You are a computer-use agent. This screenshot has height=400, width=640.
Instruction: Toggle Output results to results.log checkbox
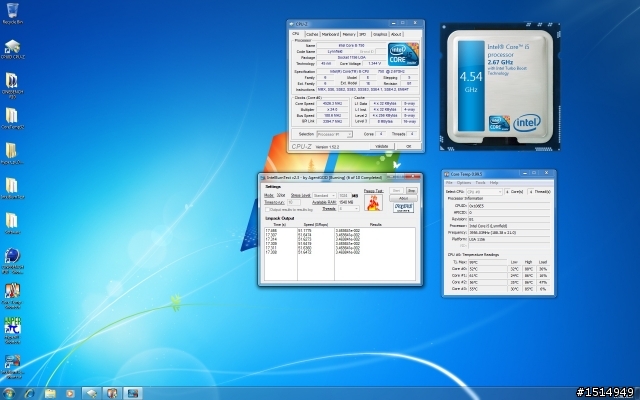tap(268, 209)
